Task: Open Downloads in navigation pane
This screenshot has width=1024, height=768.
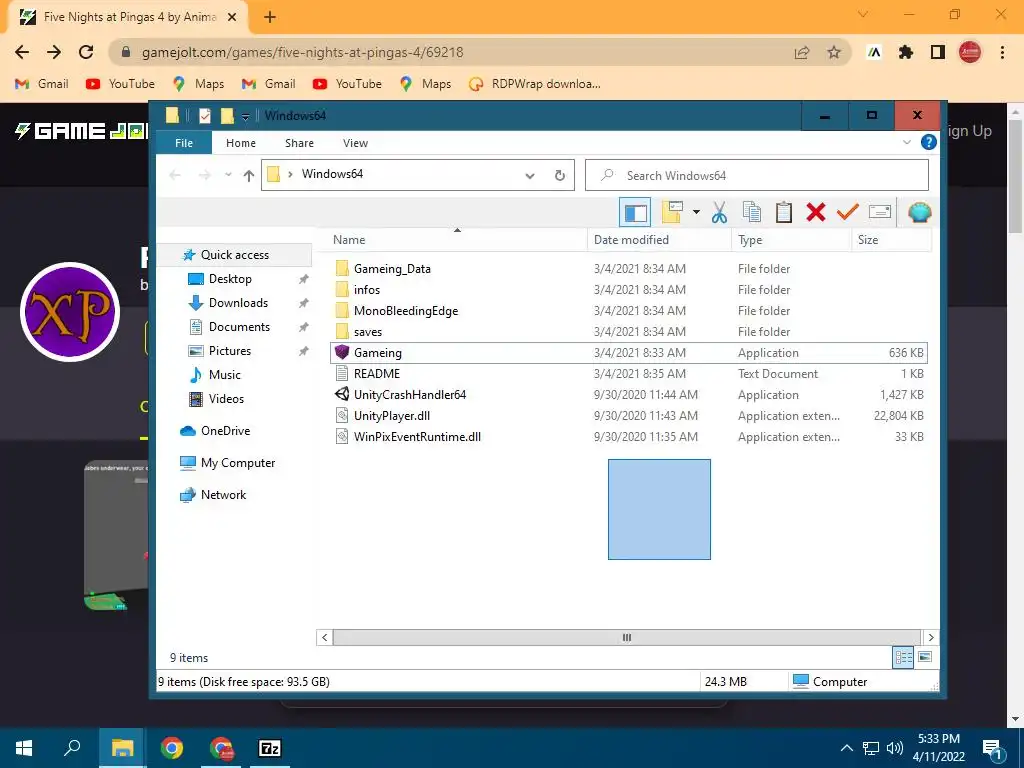Action: pyautogui.click(x=238, y=303)
